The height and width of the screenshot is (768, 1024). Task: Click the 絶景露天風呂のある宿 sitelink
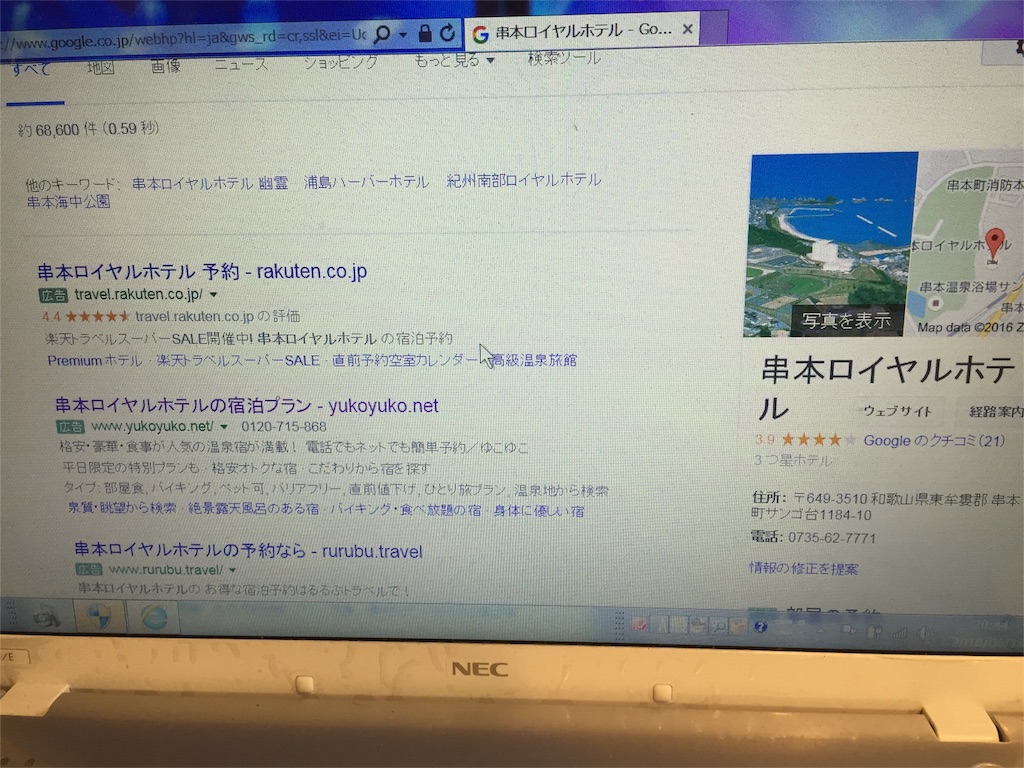pyautogui.click(x=253, y=508)
